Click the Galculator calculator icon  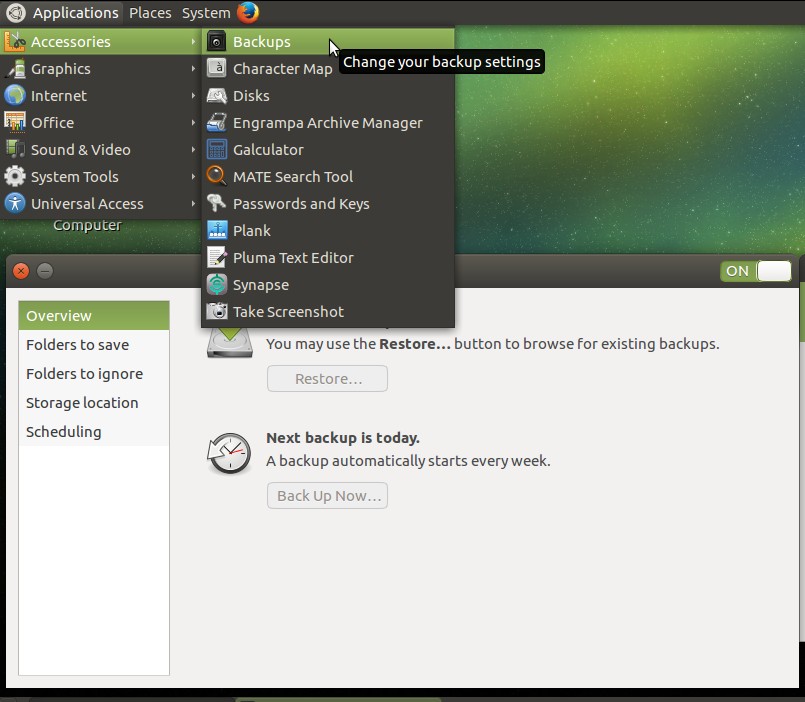tap(217, 149)
